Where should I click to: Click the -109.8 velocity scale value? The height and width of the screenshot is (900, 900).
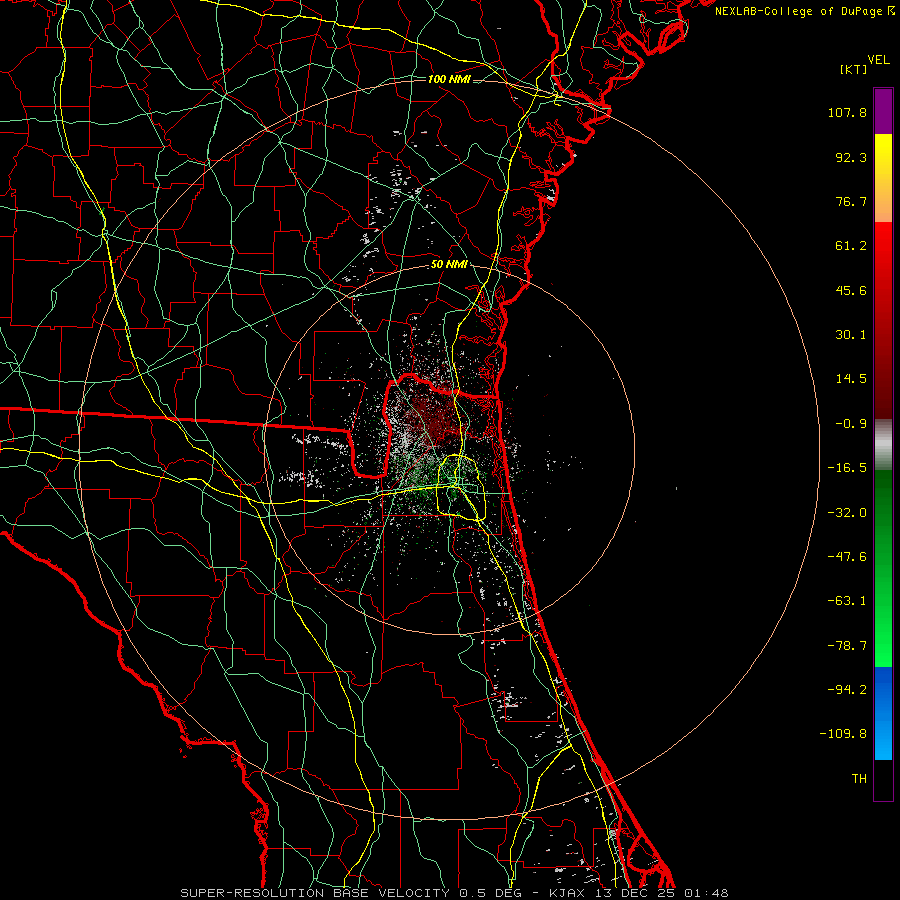click(x=843, y=734)
